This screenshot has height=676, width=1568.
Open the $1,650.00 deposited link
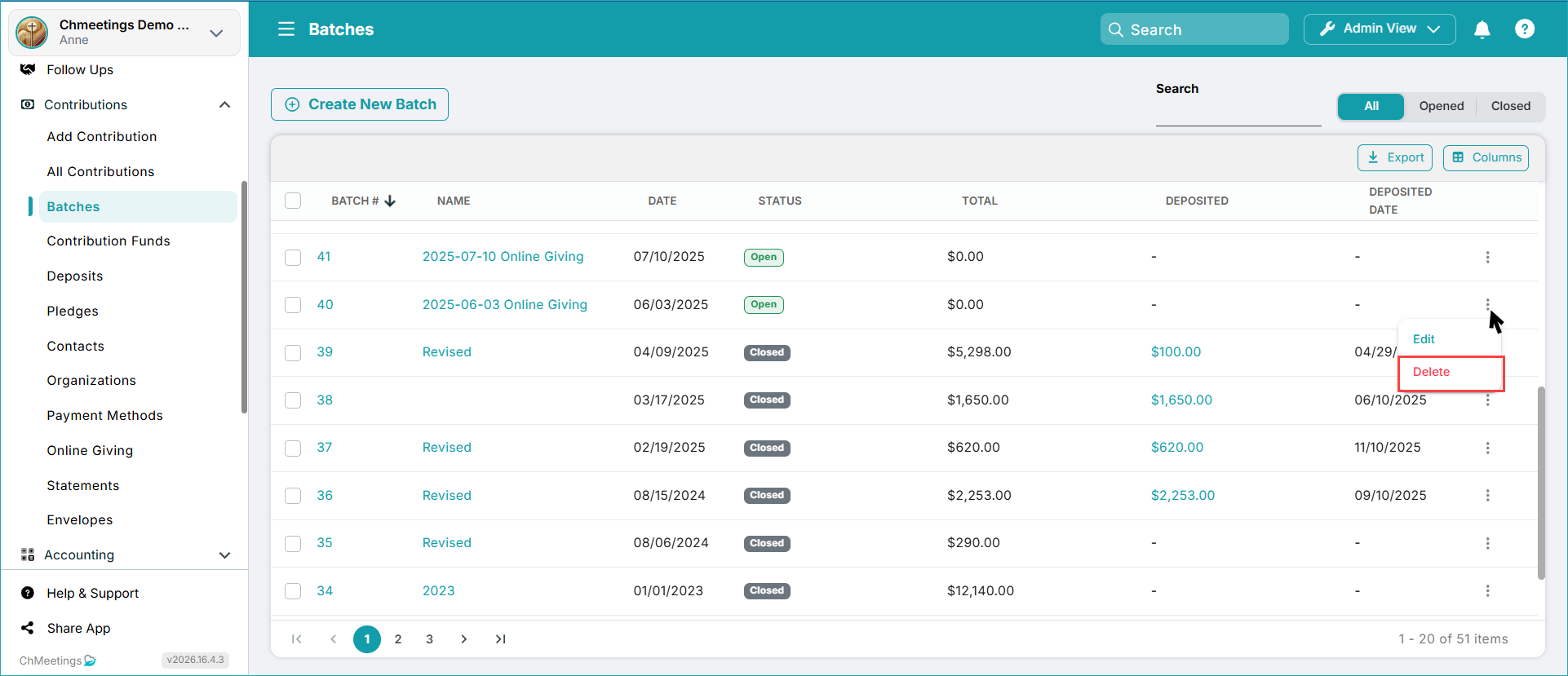coord(1181,400)
